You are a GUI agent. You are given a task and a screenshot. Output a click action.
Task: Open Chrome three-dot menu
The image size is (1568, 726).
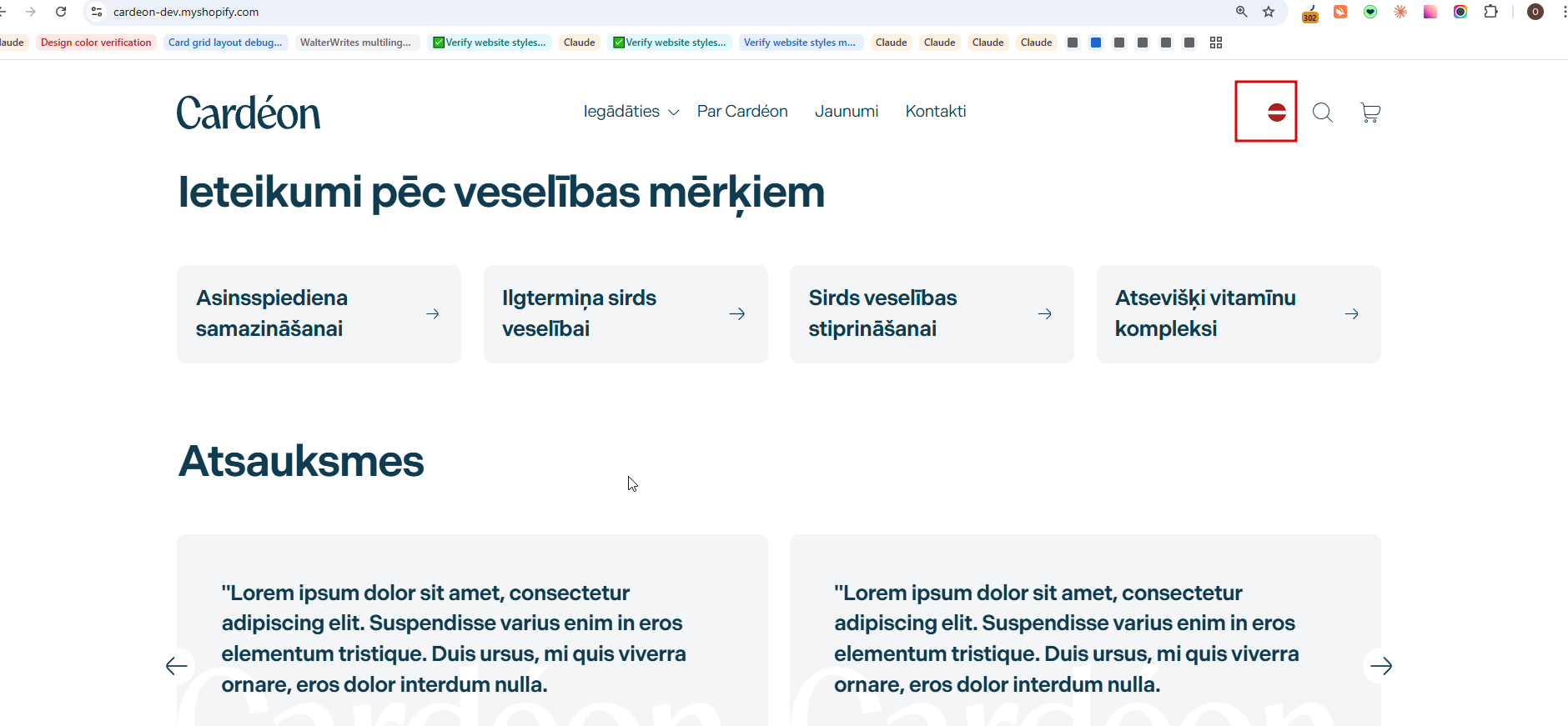(x=1564, y=12)
